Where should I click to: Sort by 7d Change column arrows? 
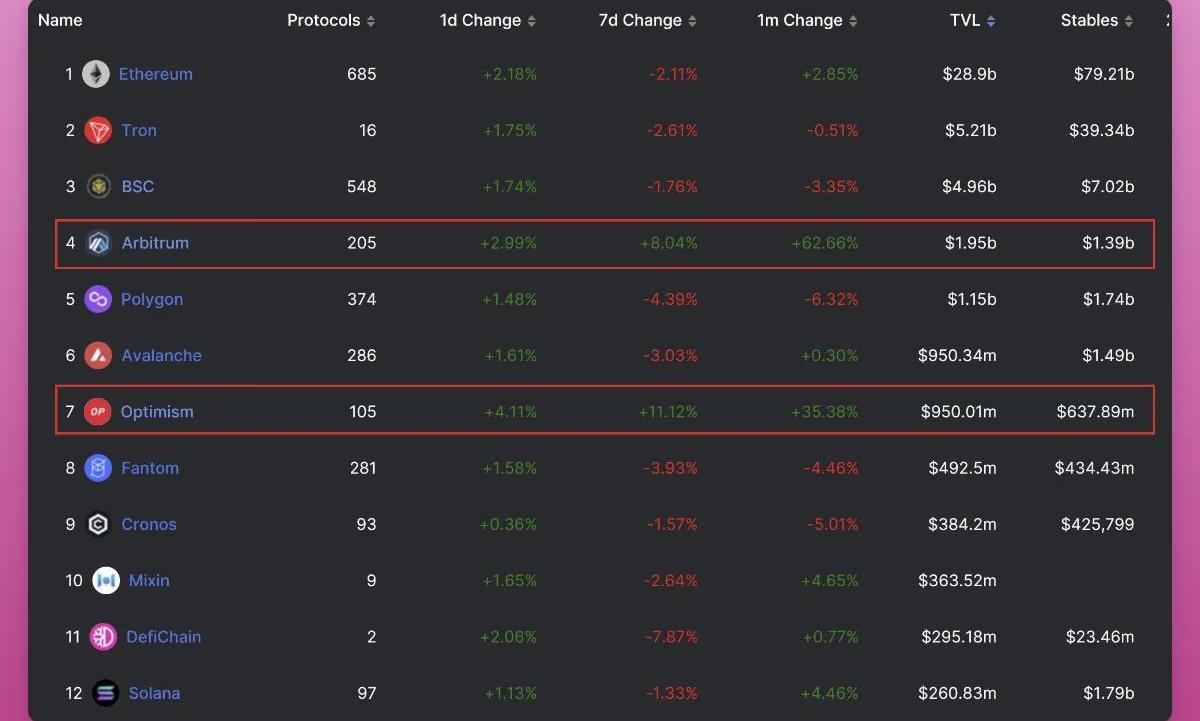pos(692,21)
